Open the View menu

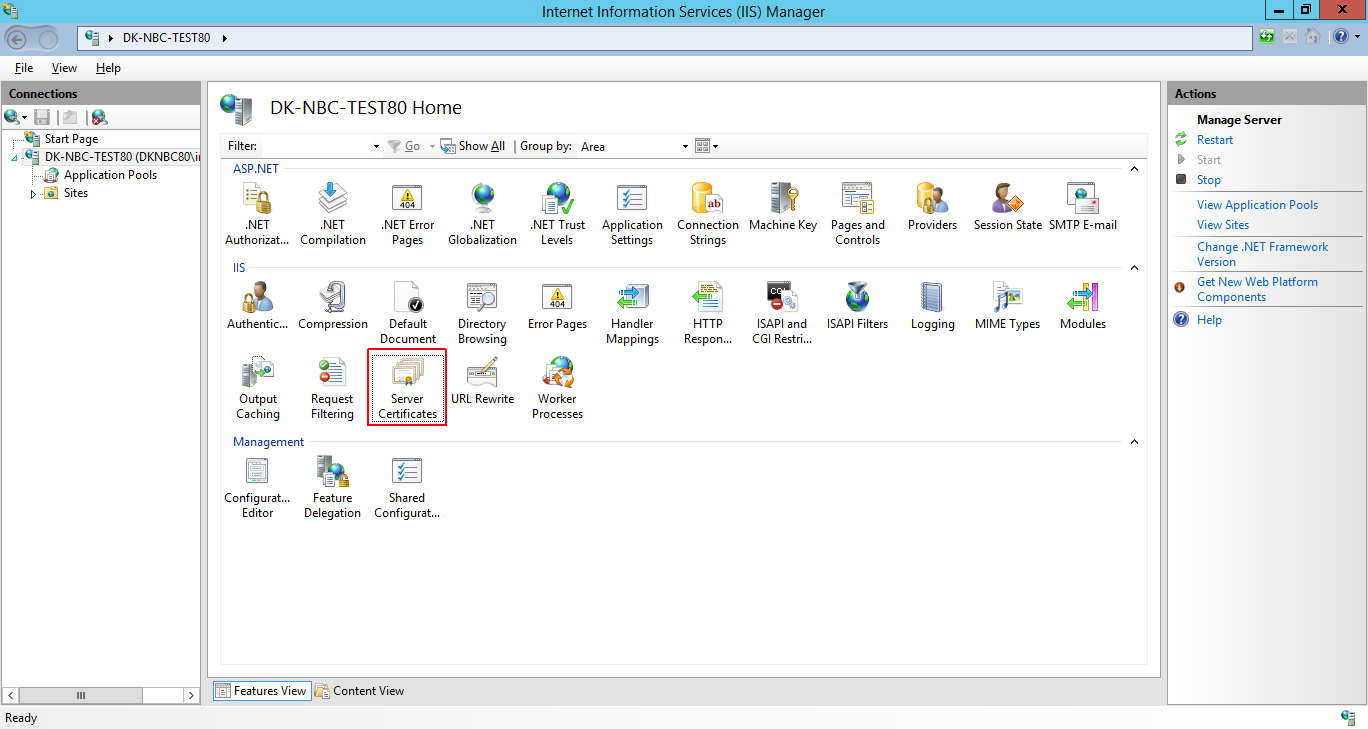pyautogui.click(x=64, y=67)
